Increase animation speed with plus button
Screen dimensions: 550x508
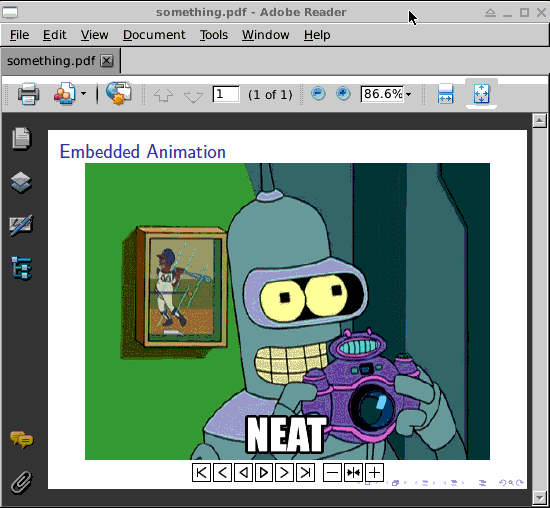coord(374,473)
